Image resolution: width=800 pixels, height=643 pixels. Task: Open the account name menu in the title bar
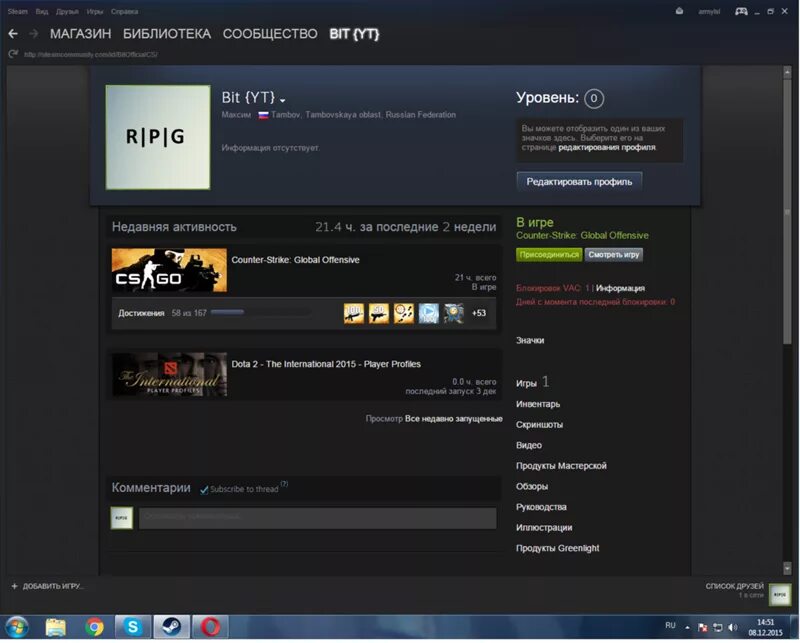[709, 11]
